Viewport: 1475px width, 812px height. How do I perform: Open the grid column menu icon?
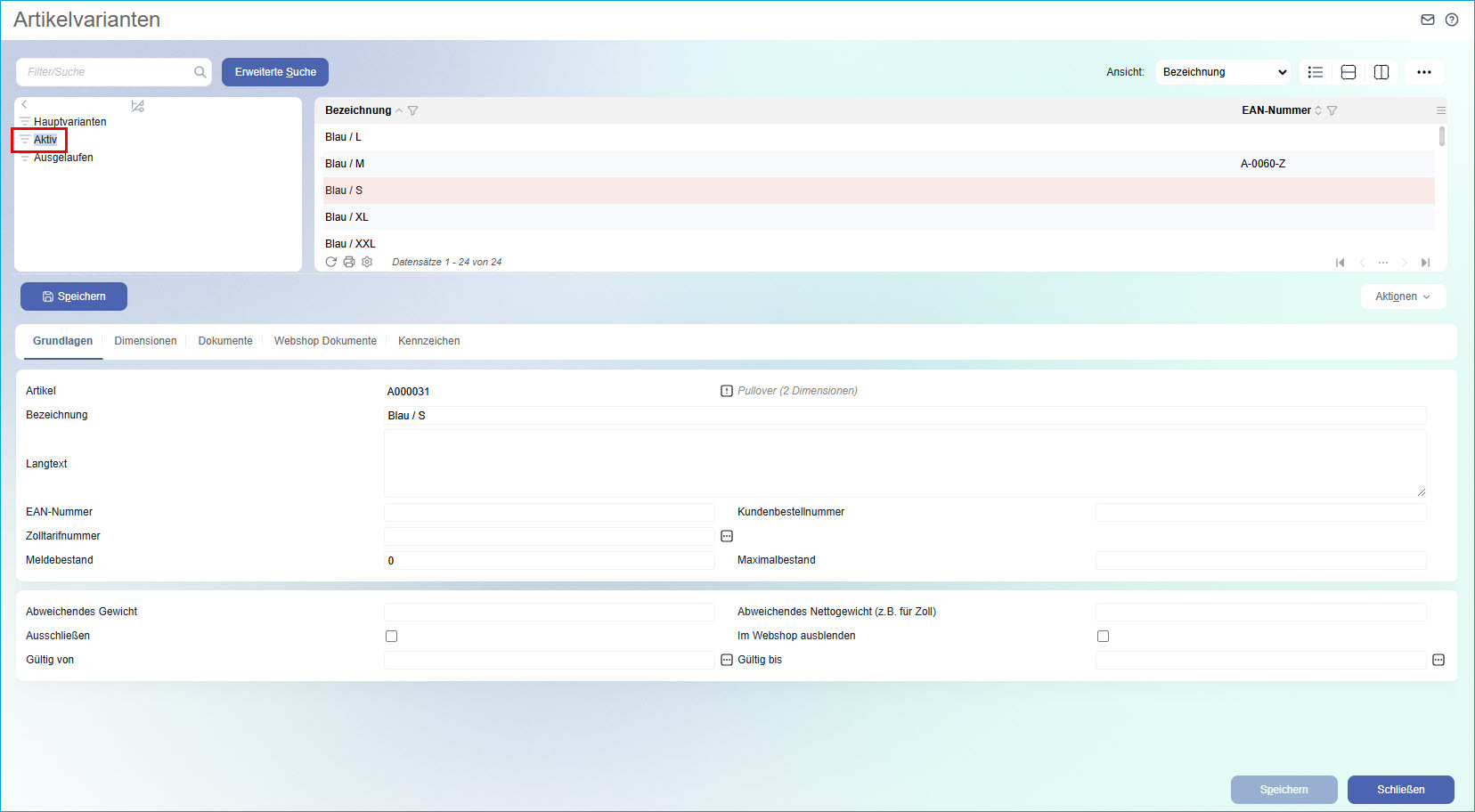tap(1441, 110)
